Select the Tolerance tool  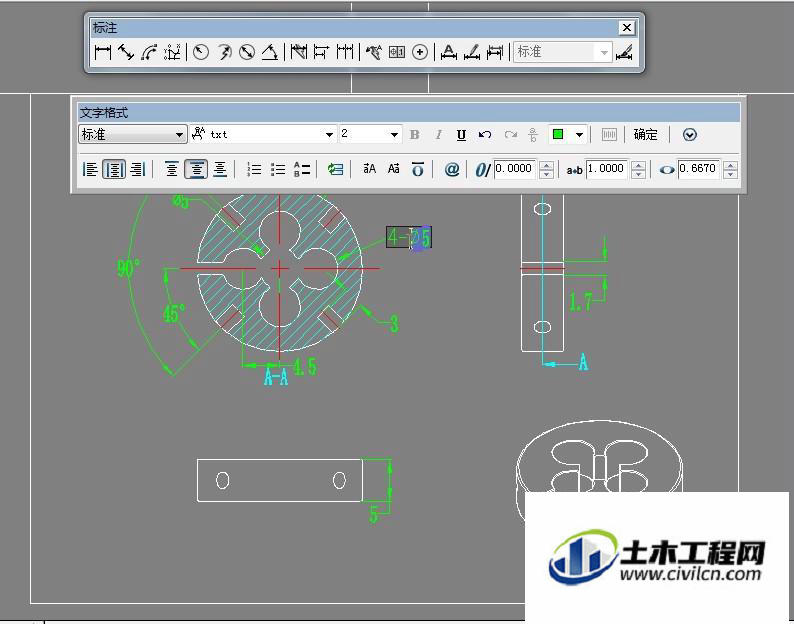396,52
